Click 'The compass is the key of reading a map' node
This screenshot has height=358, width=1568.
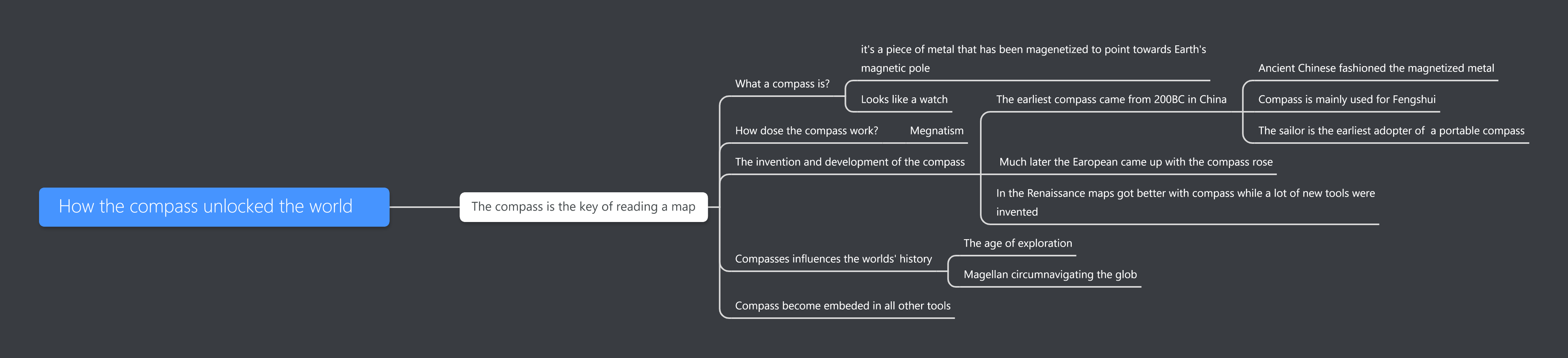pos(583,207)
